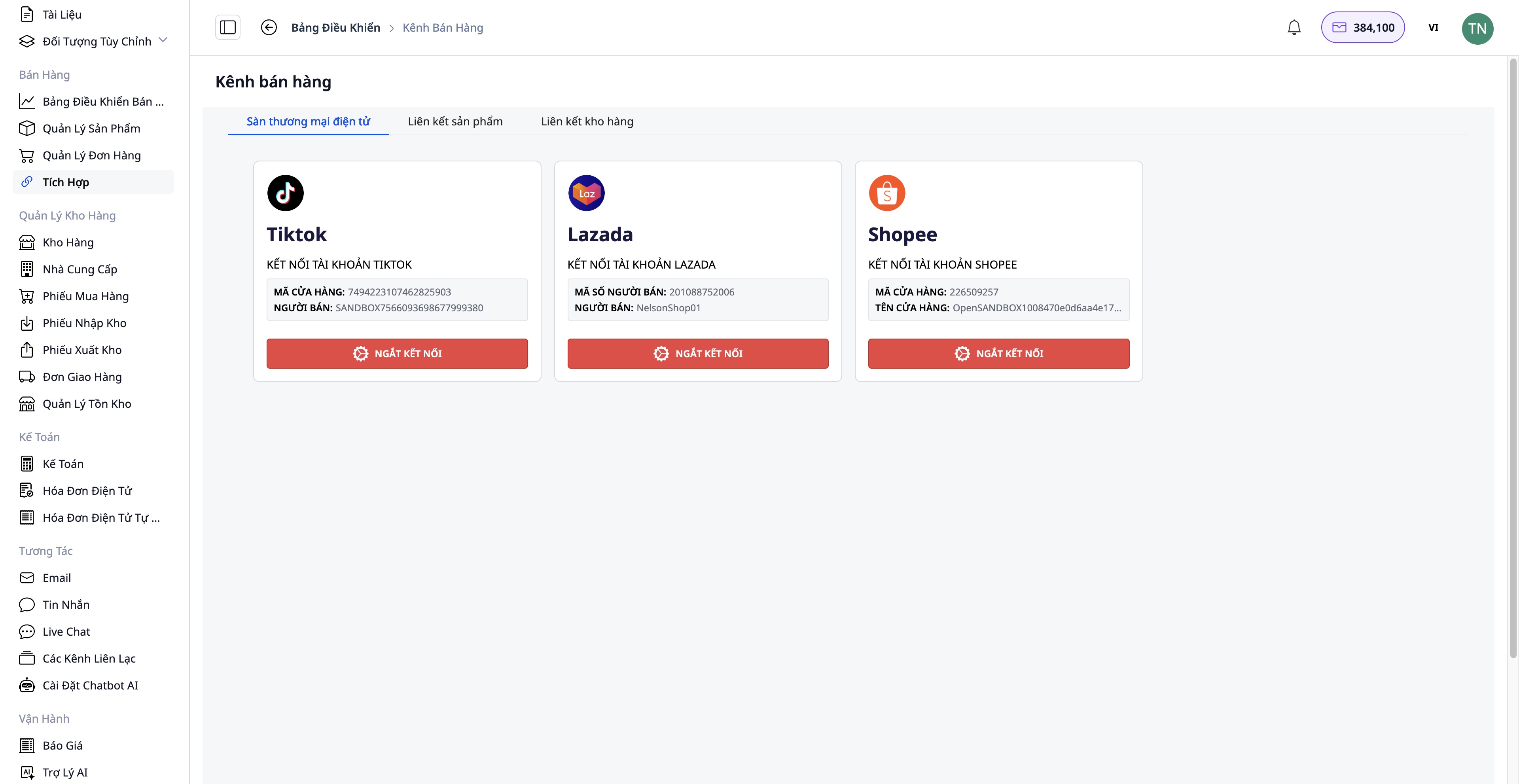Open Phiếu Nhập Kho import slip section
Viewport: 1519px width, 784px height.
tap(84, 323)
